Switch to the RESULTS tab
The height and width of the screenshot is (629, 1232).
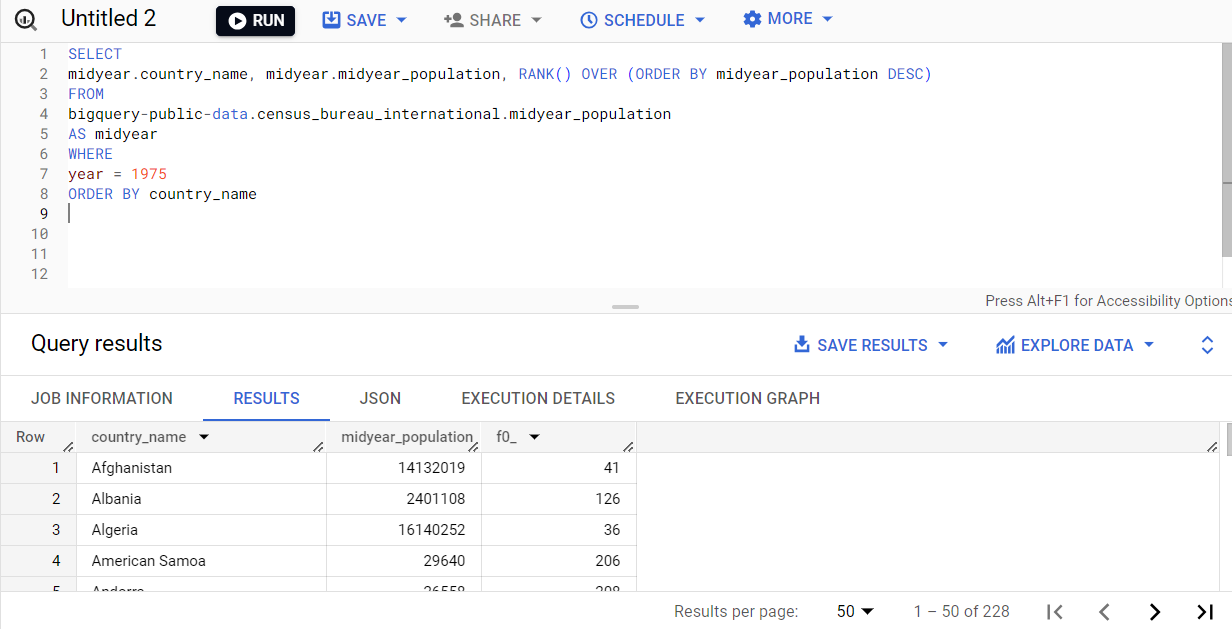pyautogui.click(x=267, y=398)
